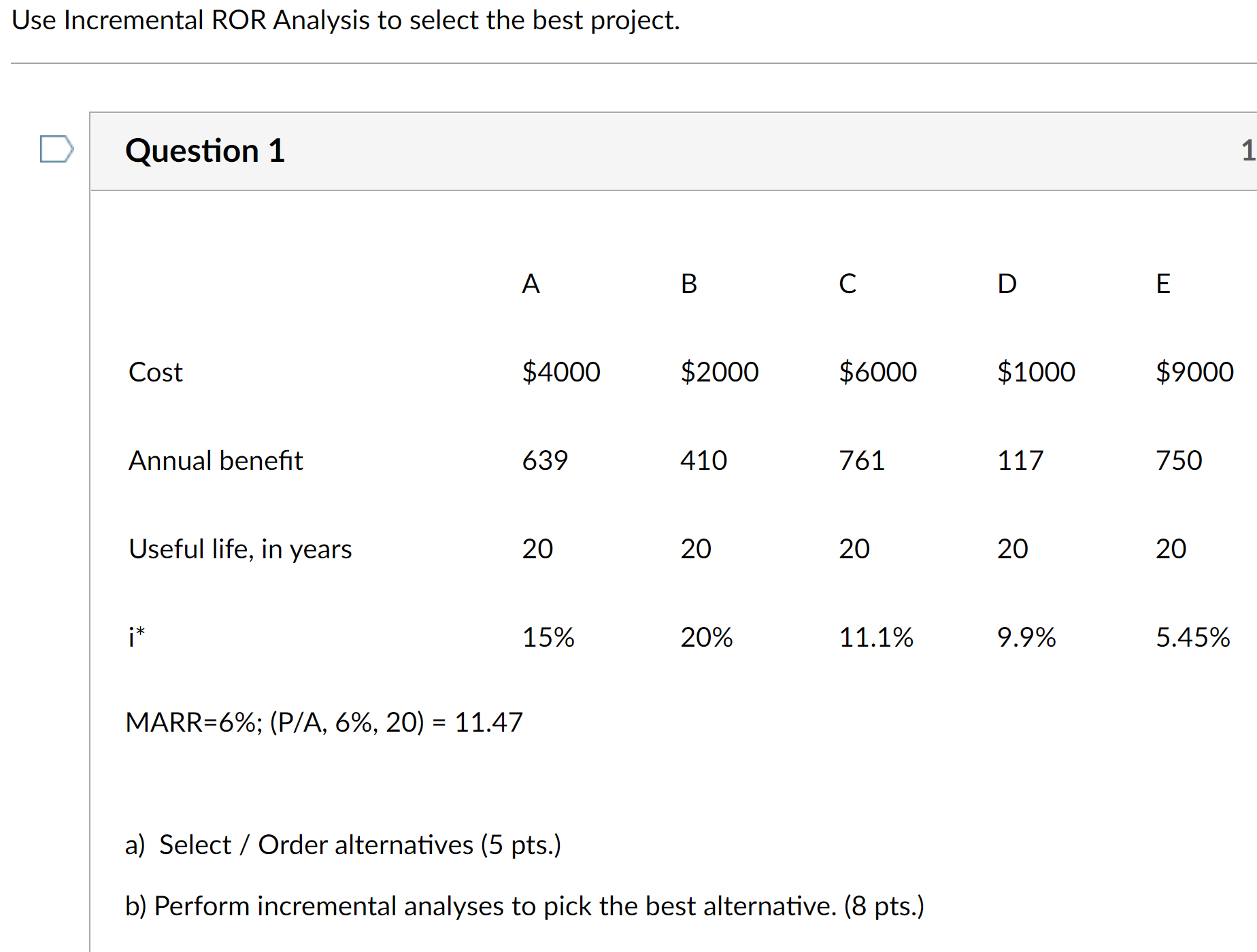Image resolution: width=1257 pixels, height=952 pixels.
Task: Select the $9000 cost value under E
Action: [x=1195, y=372]
